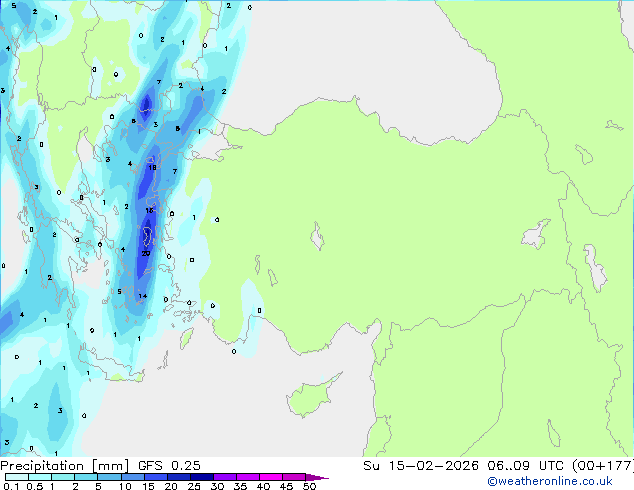Click the 35–40 mm violet legend swatch
This screenshot has height=490, width=634.
248,477
